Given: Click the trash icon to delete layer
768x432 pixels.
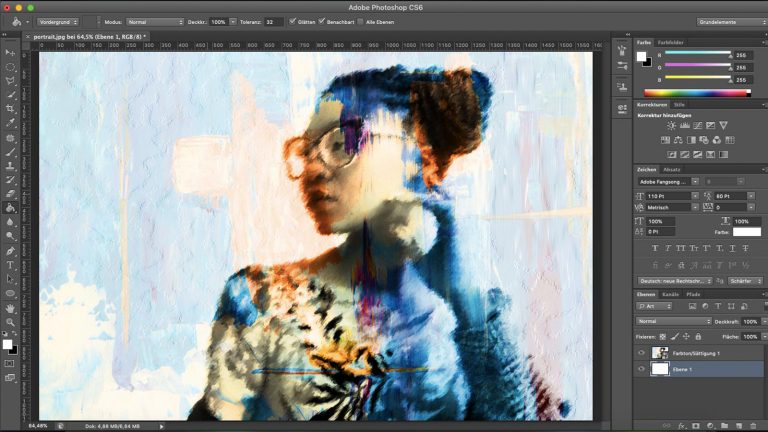Looking at the screenshot, I should [753, 425].
